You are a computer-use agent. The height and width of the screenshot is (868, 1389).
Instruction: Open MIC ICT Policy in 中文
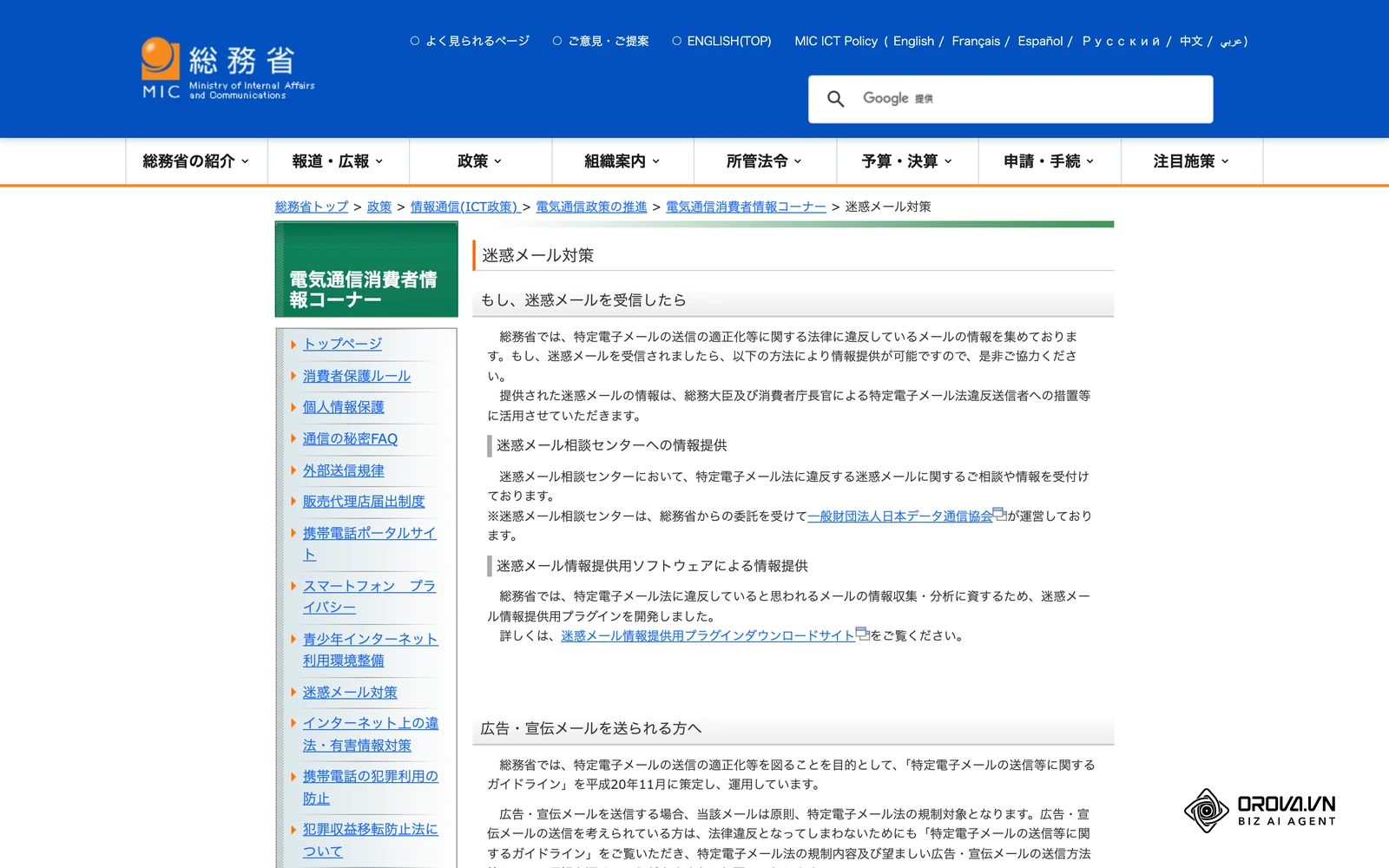tap(1191, 41)
